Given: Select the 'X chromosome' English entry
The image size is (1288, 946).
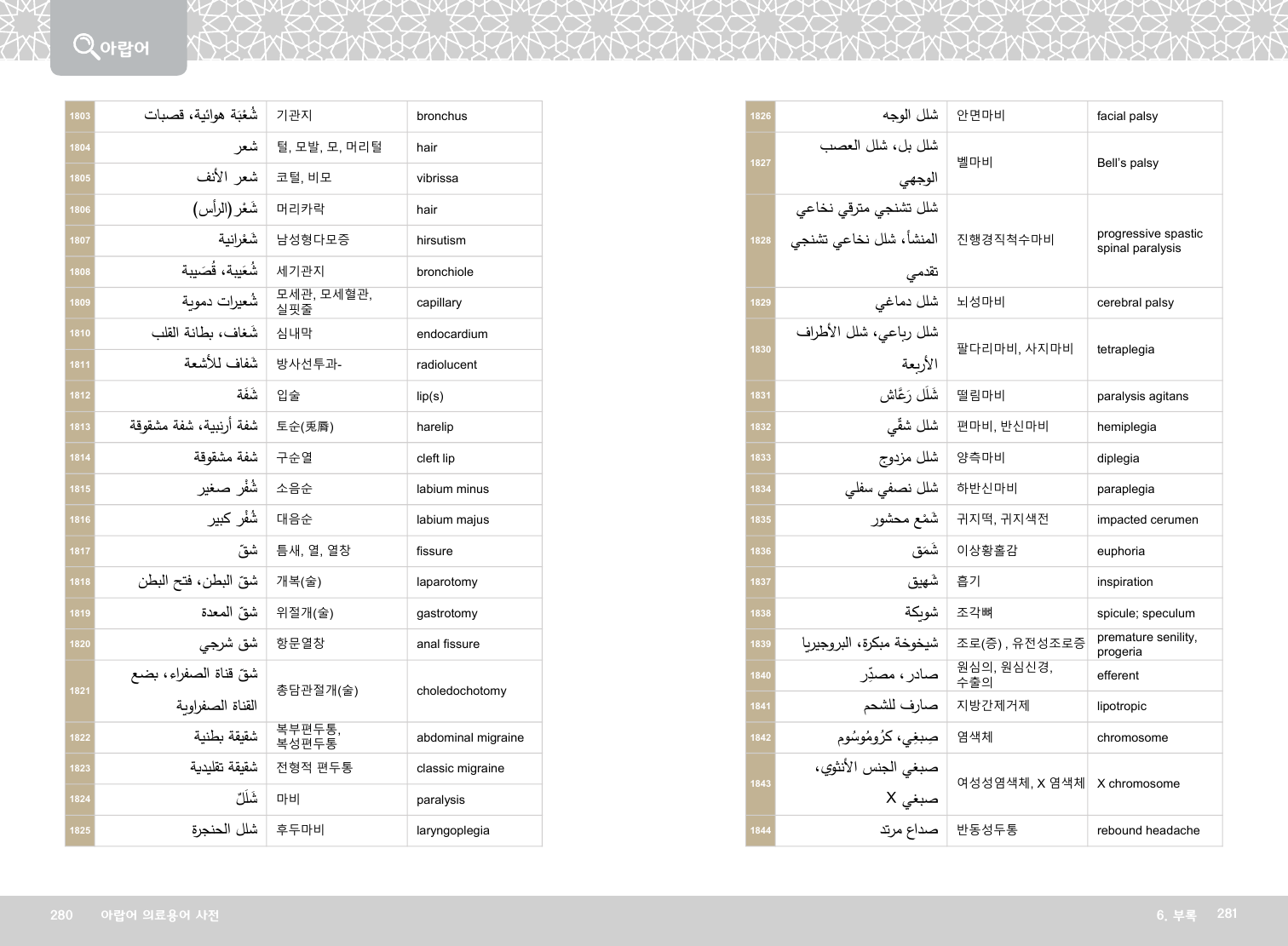Looking at the screenshot, I should coord(1138,783).
